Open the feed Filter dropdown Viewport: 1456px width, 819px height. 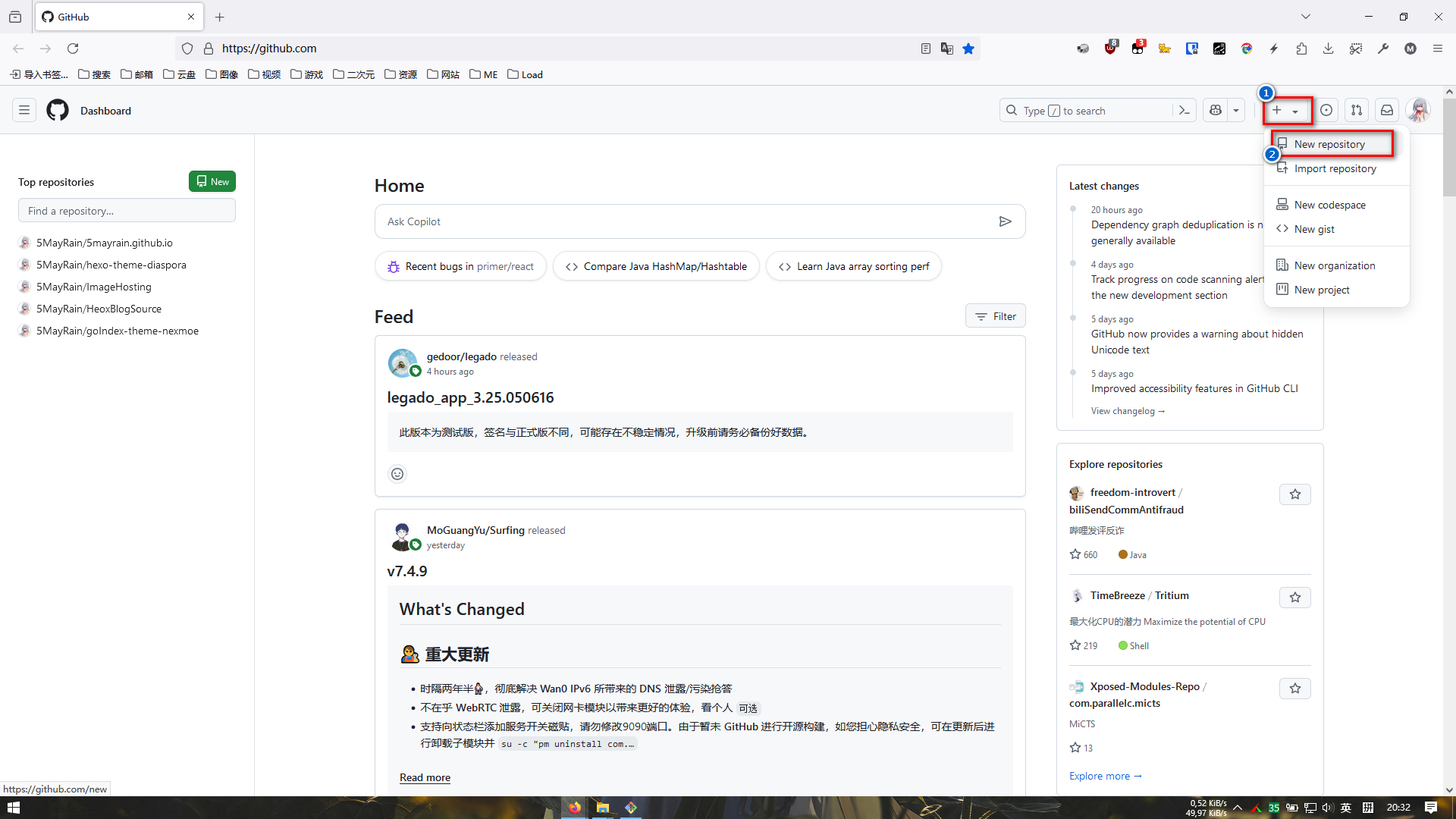pos(996,316)
